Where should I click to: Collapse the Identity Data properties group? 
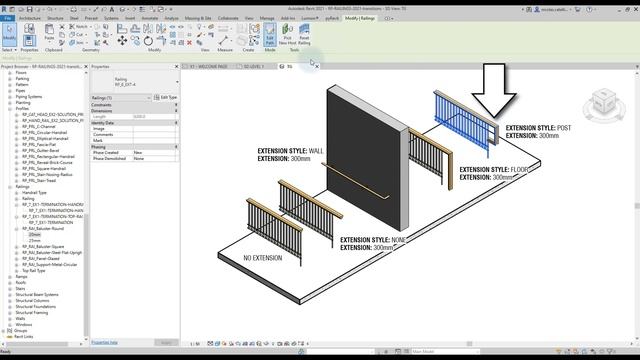click(x=176, y=123)
